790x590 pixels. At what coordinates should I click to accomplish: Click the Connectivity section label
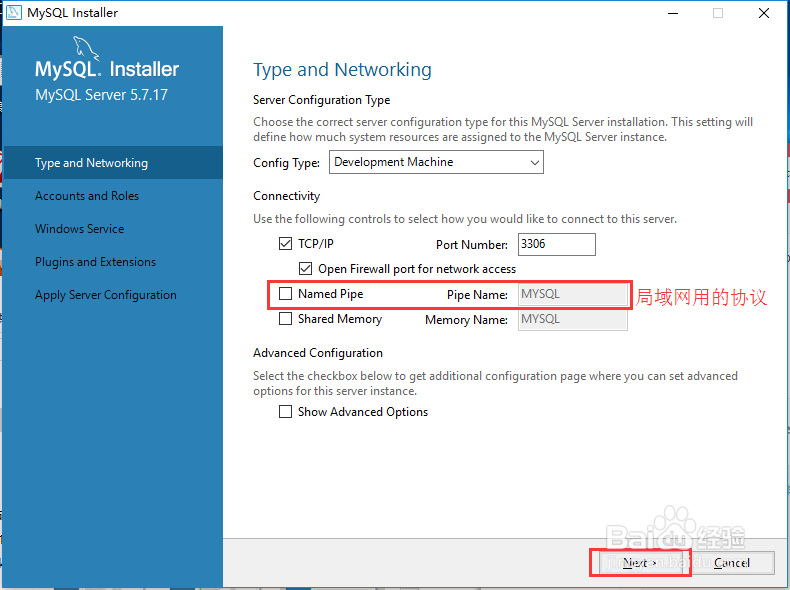pyautogui.click(x=286, y=196)
